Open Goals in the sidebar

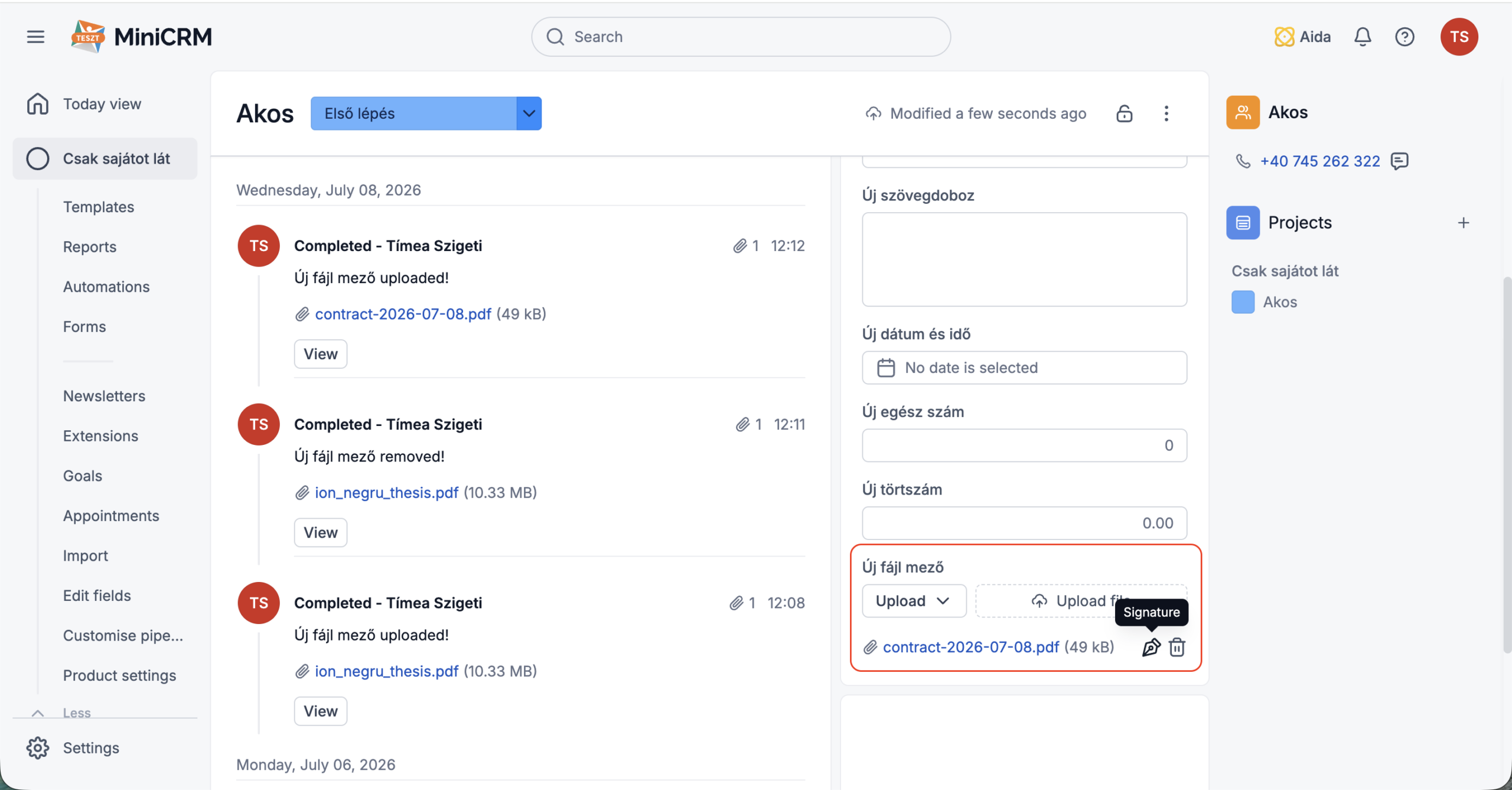83,476
